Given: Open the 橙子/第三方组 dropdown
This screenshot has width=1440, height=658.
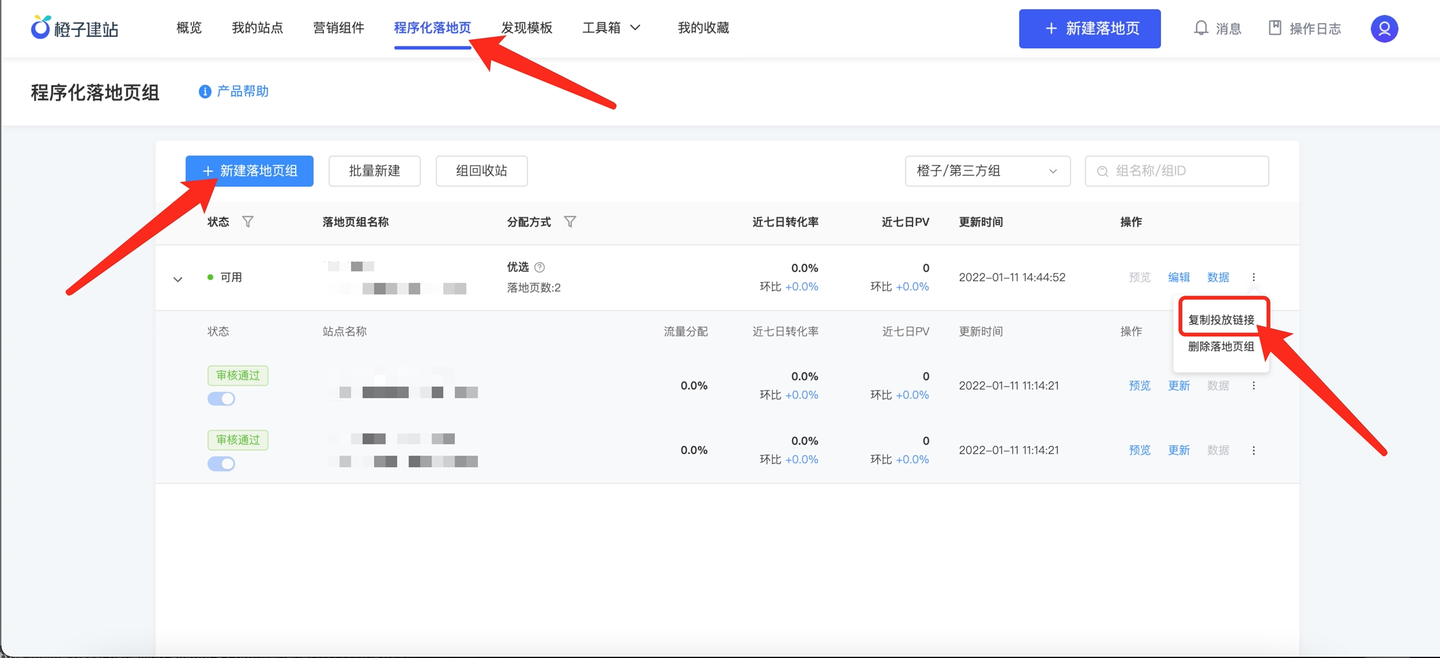Looking at the screenshot, I should pyautogui.click(x=987, y=171).
